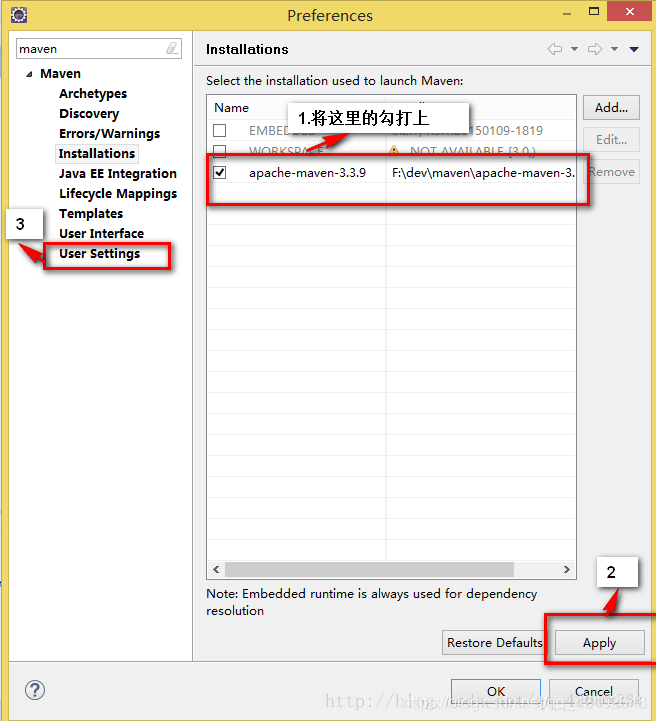Open Lifecycle Mappings page
Viewport: 656px width, 721px height.
click(118, 194)
